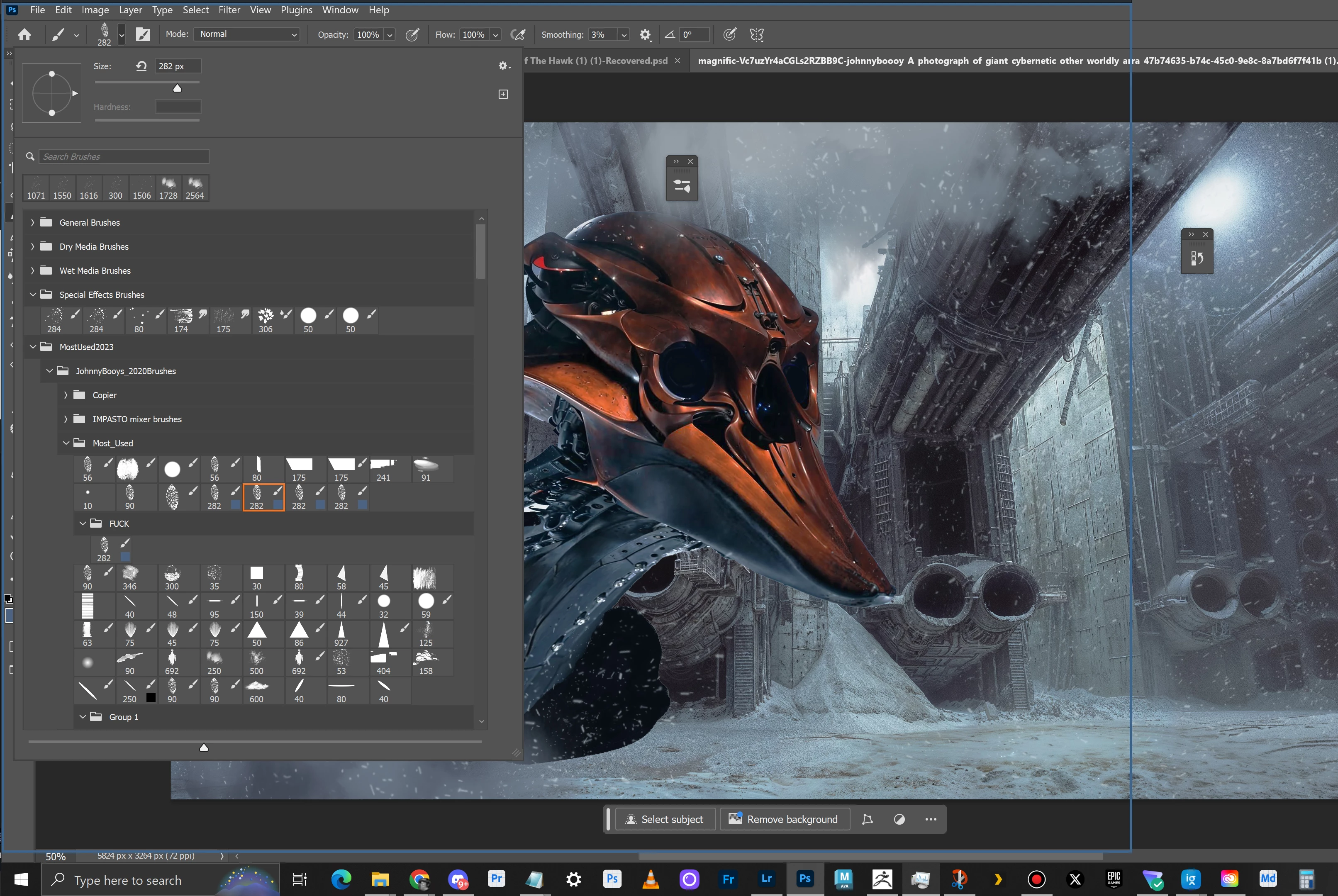Screen dimensions: 1338x896
Task: Collapse the MostUsed2023 brush folder
Action: pyautogui.click(x=33, y=347)
